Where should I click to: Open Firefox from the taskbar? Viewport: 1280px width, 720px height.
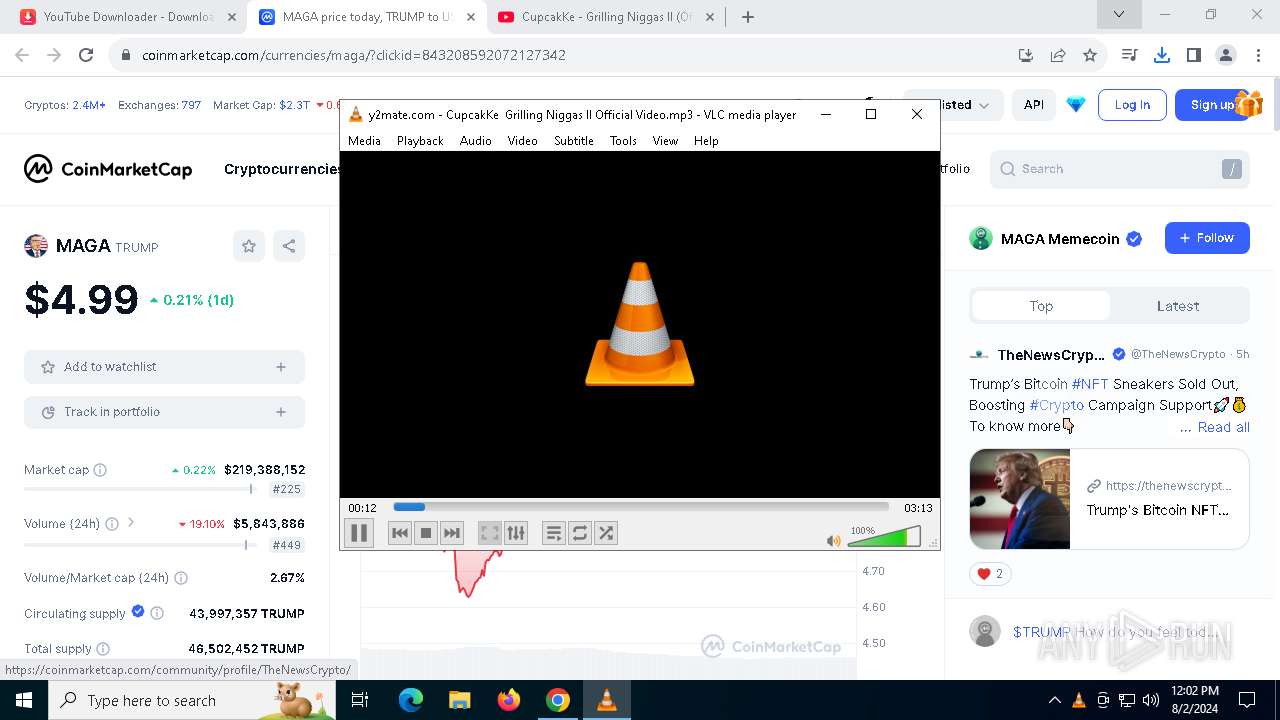point(509,700)
